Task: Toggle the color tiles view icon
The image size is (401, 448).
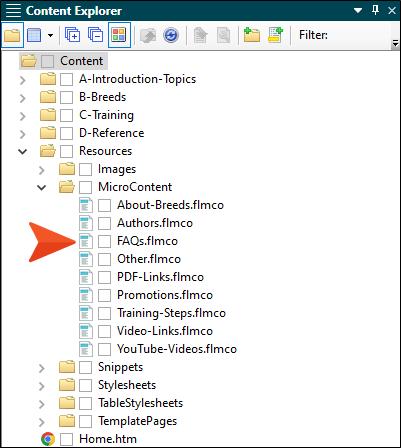Action: tap(119, 35)
